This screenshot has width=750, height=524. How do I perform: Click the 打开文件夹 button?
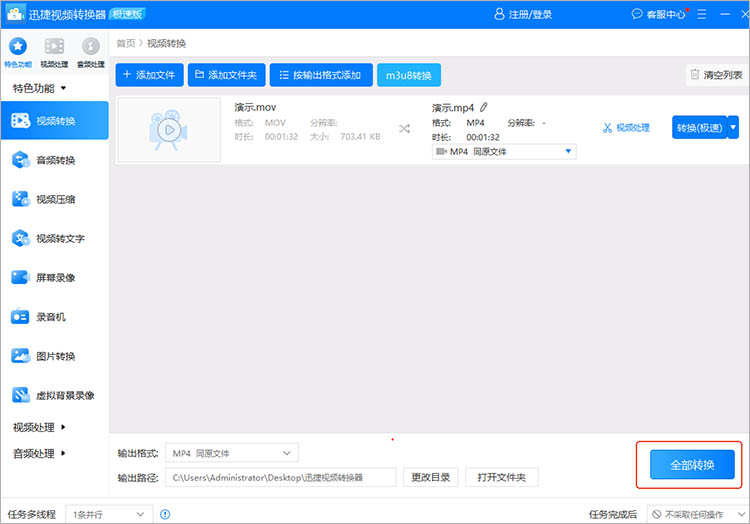coord(502,477)
